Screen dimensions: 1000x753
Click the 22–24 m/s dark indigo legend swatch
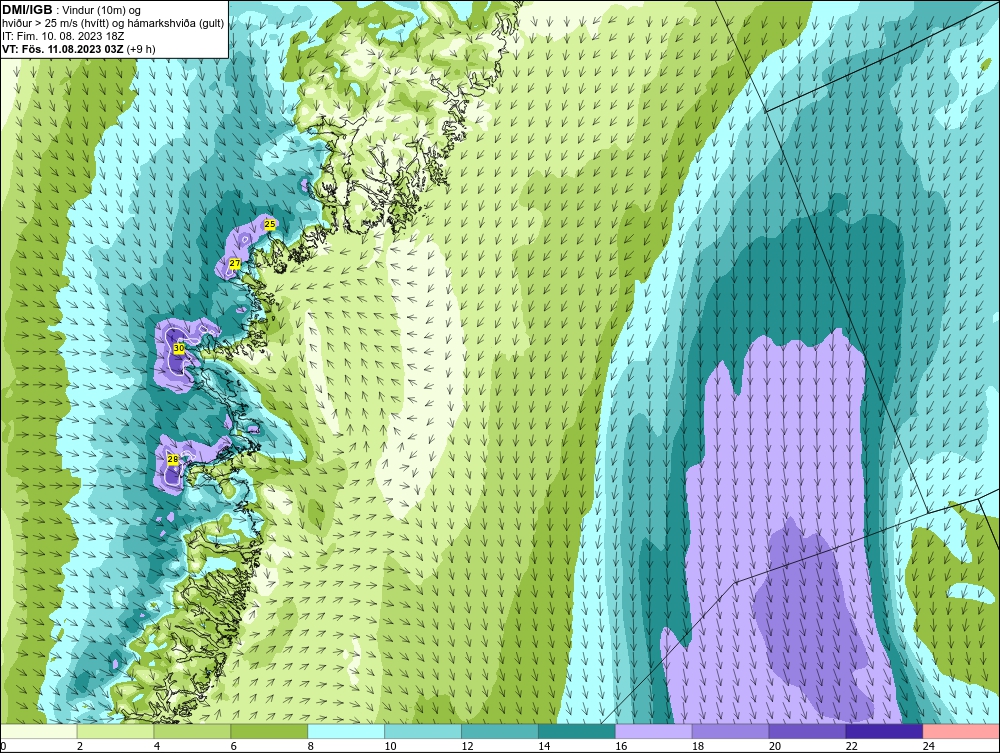click(x=884, y=731)
